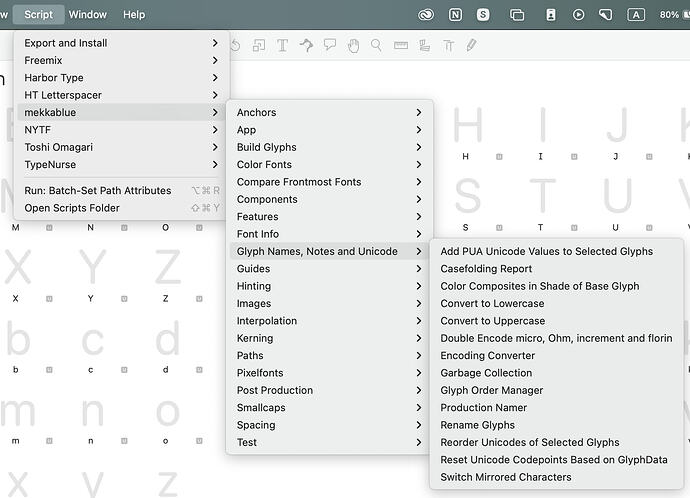This screenshot has height=498, width=690.
Task: Click the tag-shaped menu bar icon
Action: (x=606, y=15)
